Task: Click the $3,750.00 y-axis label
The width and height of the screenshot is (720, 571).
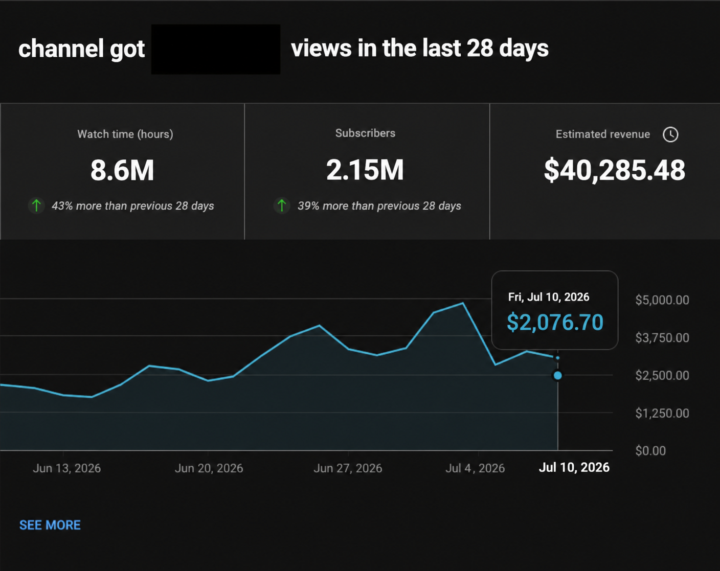Action: (662, 338)
